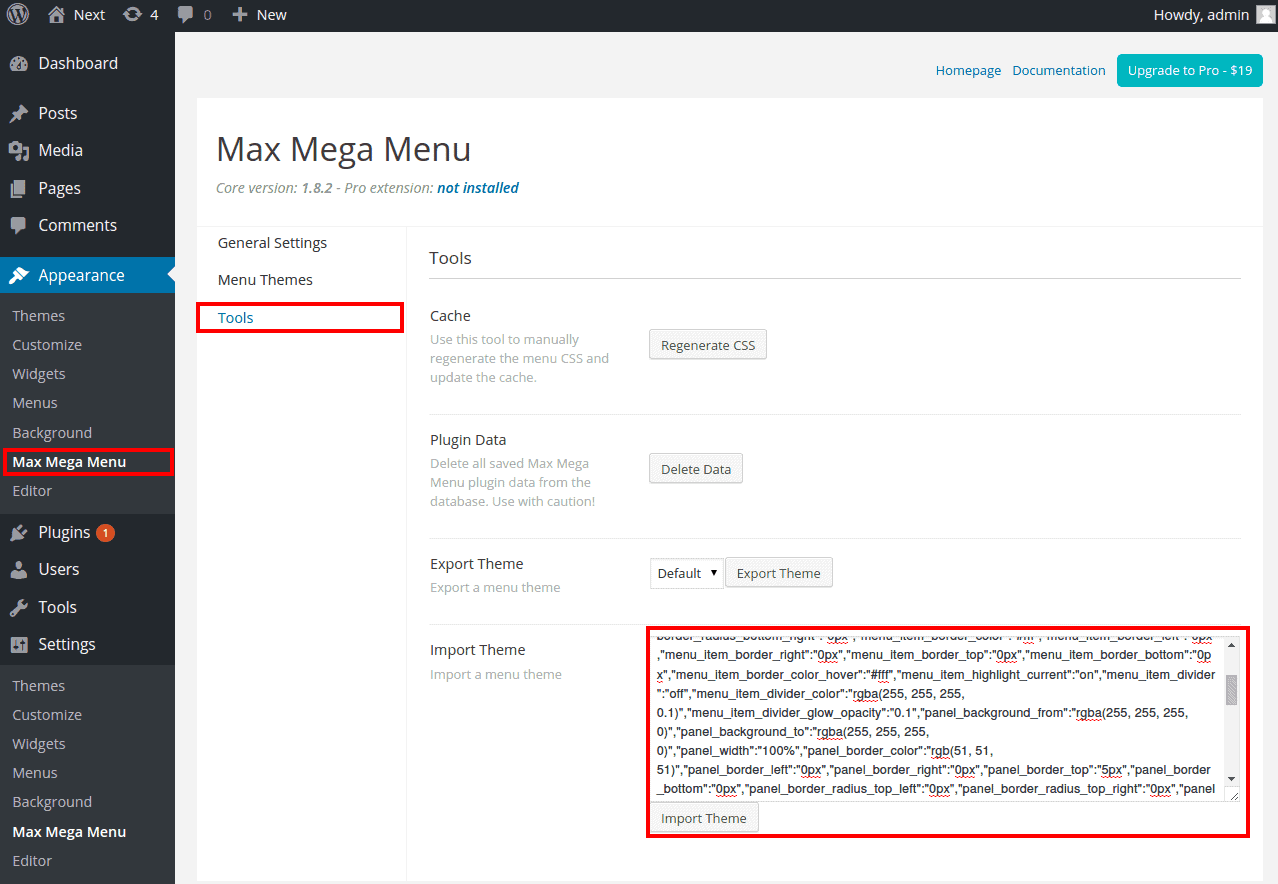Click the Plugins plug icon
1278x884 pixels.
(19, 533)
